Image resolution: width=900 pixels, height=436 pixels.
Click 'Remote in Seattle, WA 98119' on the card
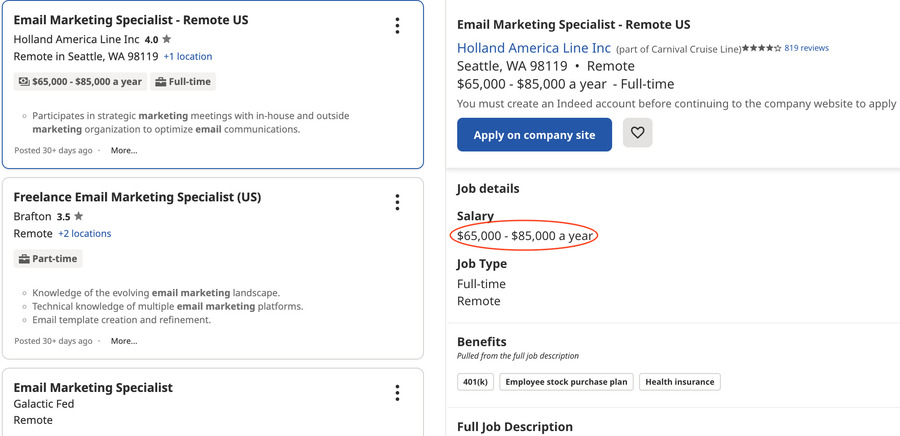point(86,56)
